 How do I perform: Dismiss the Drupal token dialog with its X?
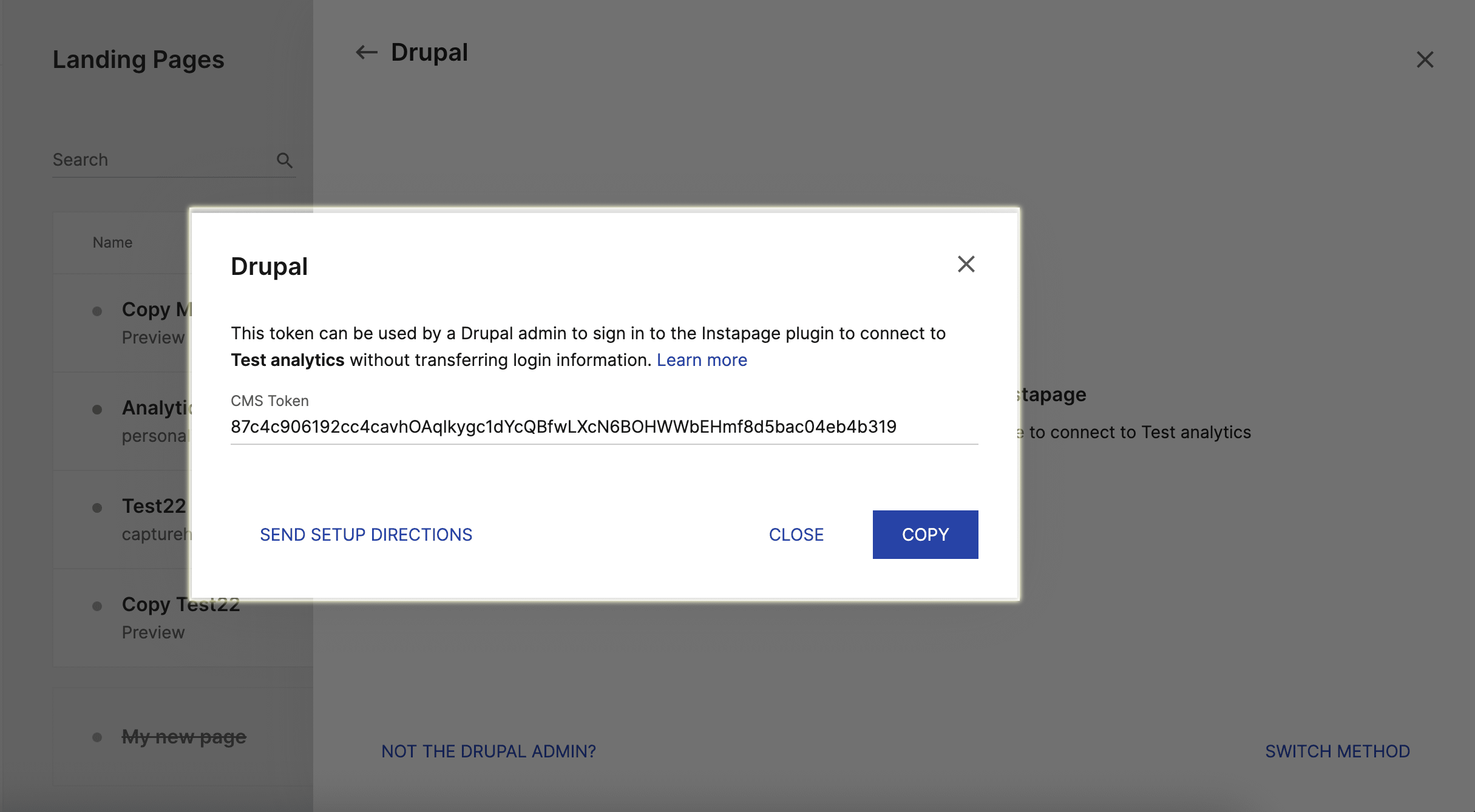(966, 264)
